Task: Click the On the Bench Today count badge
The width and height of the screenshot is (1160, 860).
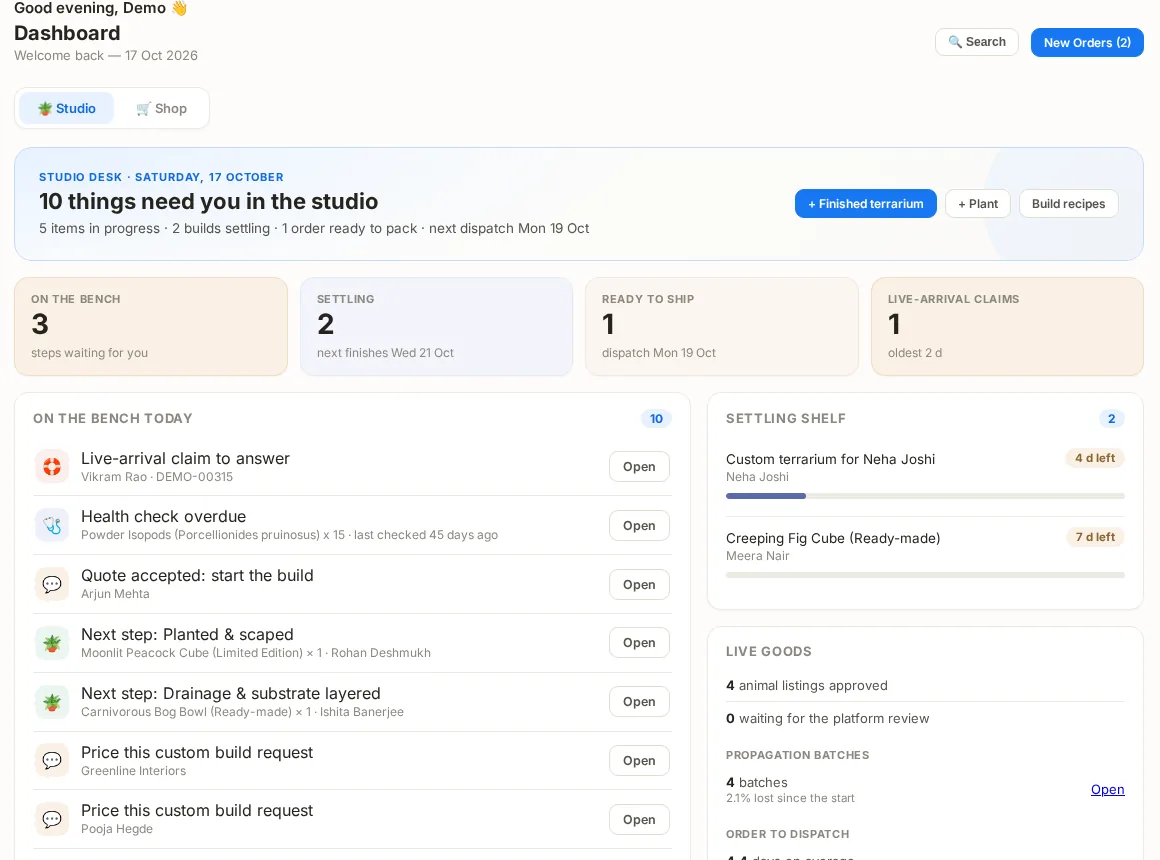Action: point(656,419)
